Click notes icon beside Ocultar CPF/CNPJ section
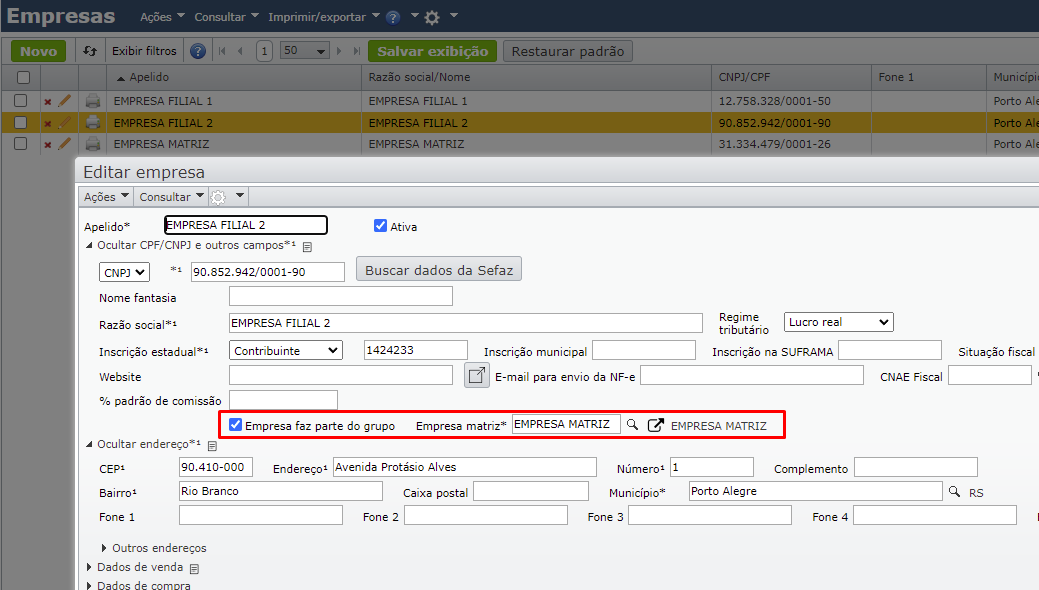The width and height of the screenshot is (1039, 590). point(307,247)
